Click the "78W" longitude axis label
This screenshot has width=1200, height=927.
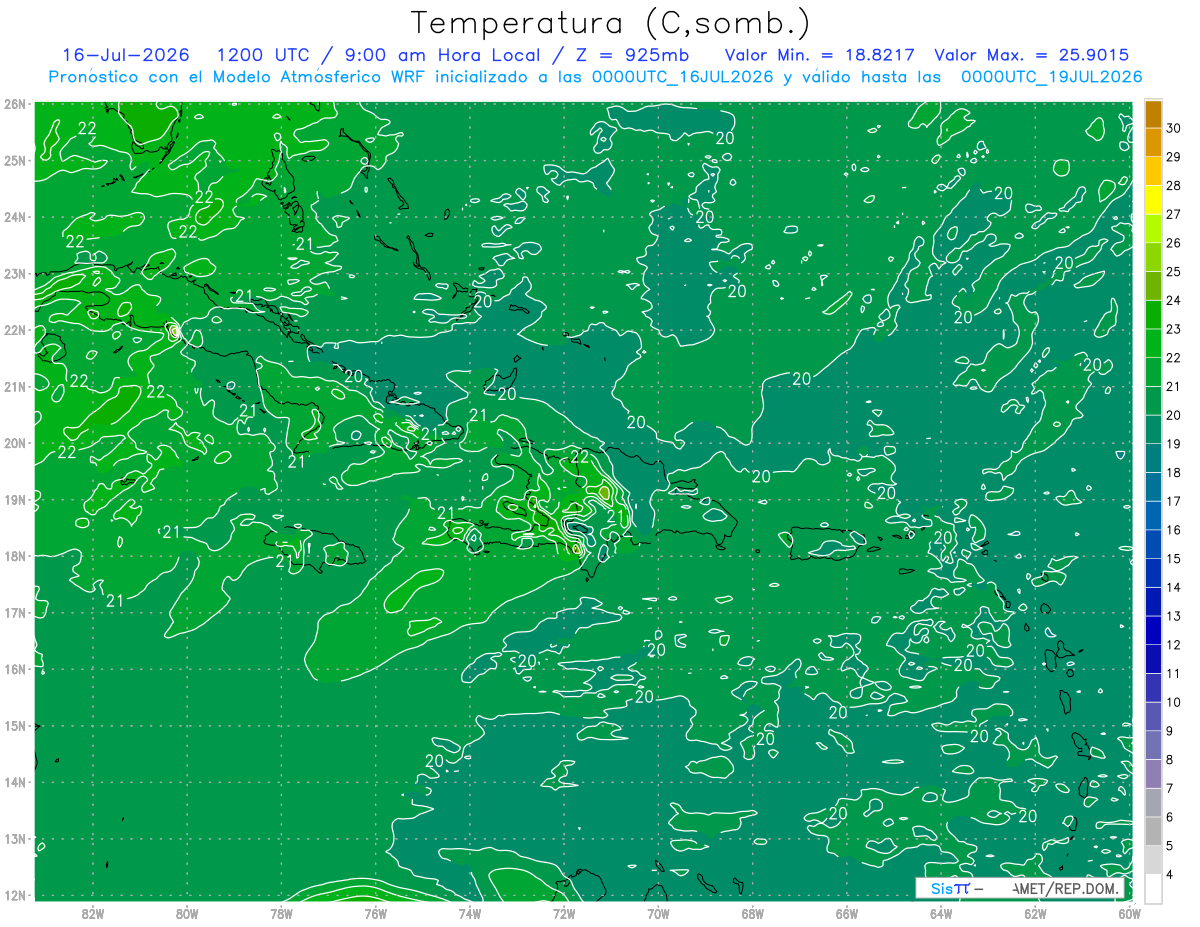tap(281, 914)
